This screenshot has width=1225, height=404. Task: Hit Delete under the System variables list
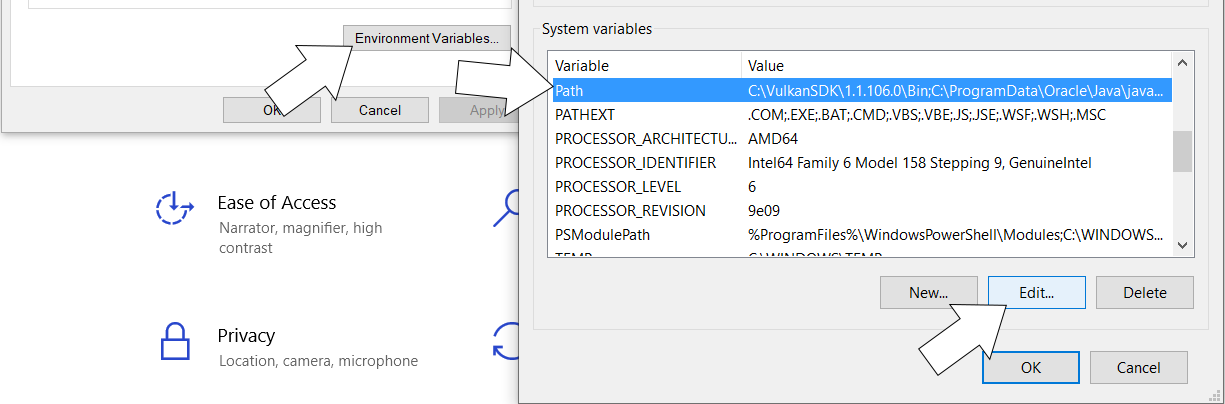point(1144,293)
